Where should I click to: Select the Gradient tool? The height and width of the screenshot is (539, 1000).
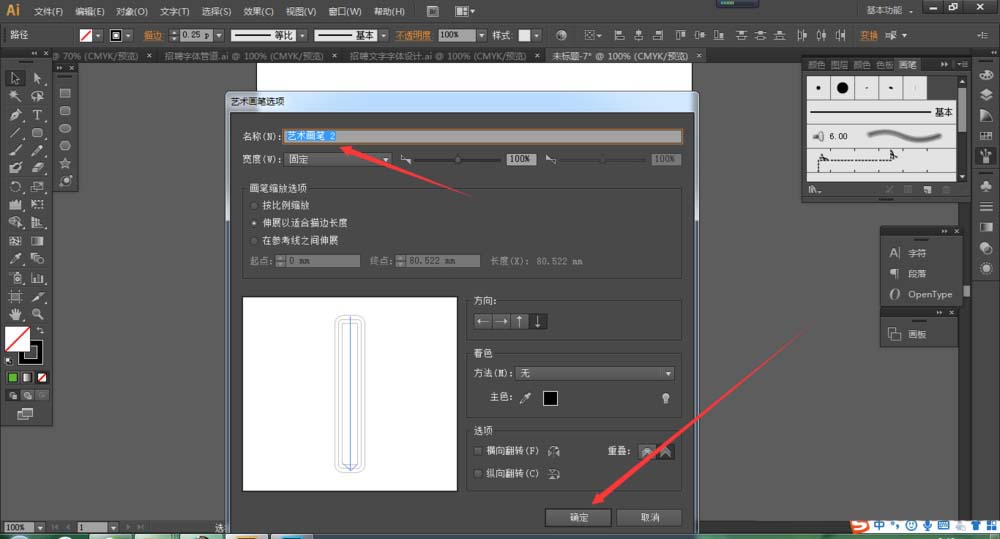[x=38, y=241]
